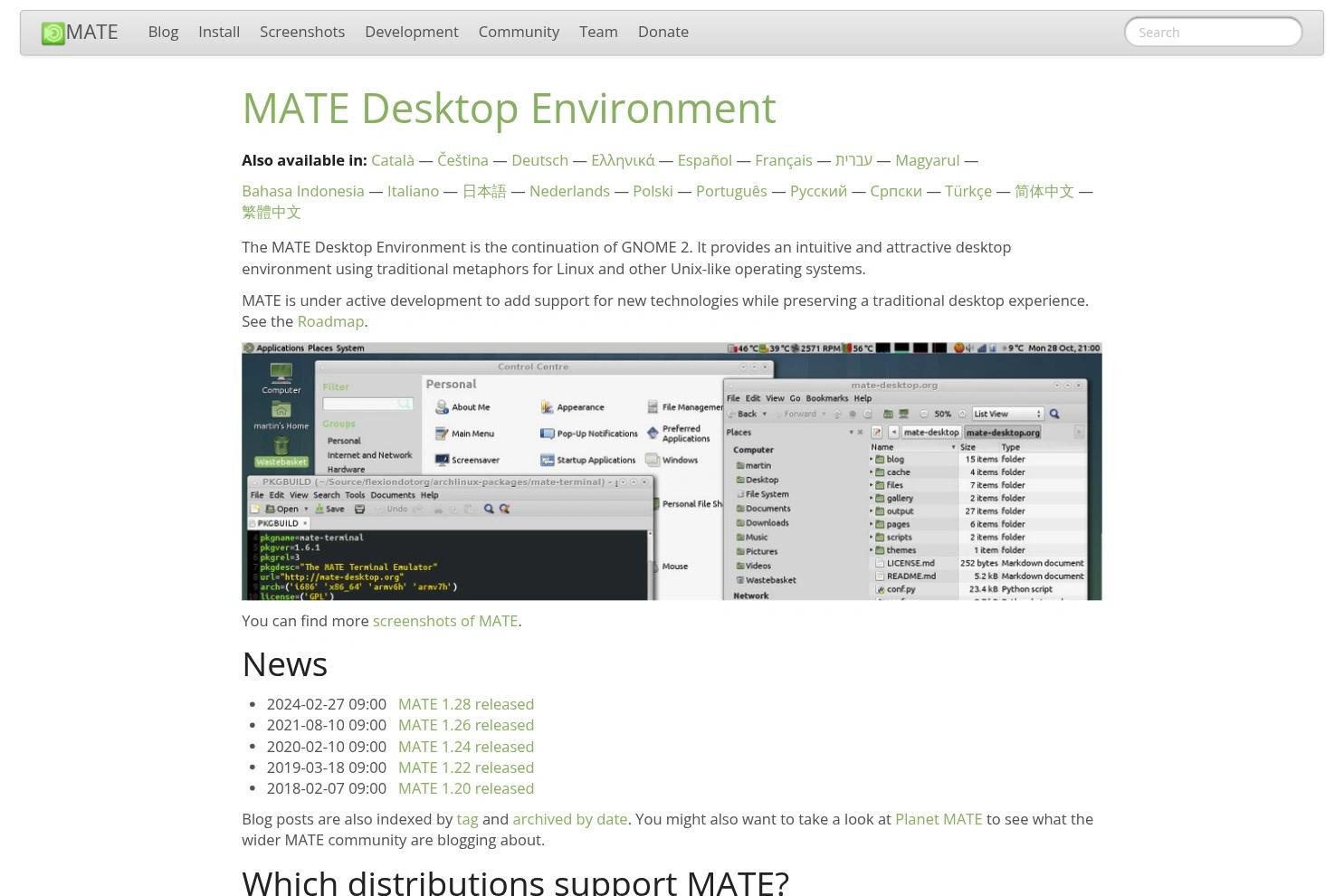Switch the page language to Català
Screen dimensions: 1344x896
pos(393,160)
